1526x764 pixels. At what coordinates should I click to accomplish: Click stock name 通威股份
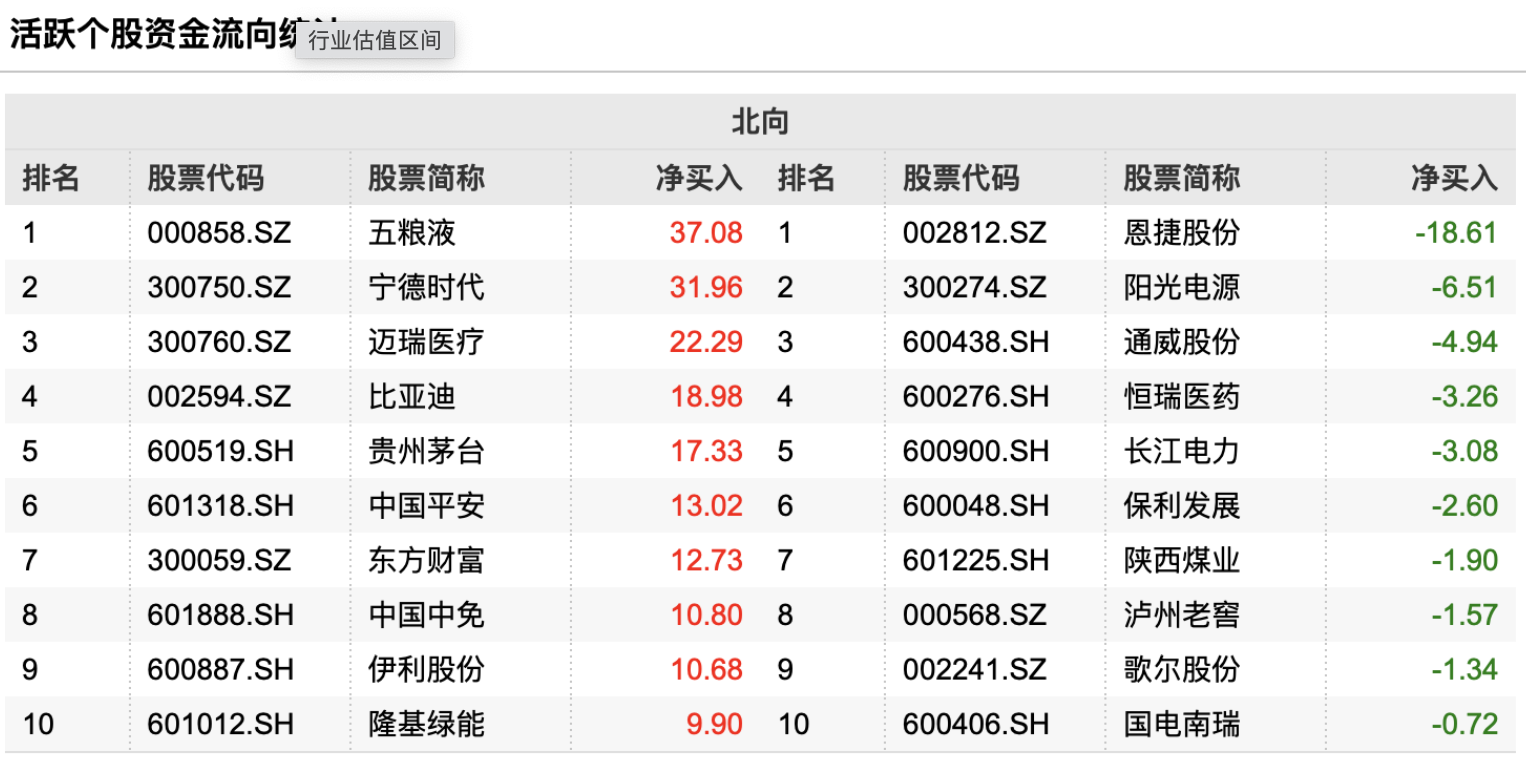tap(1182, 342)
